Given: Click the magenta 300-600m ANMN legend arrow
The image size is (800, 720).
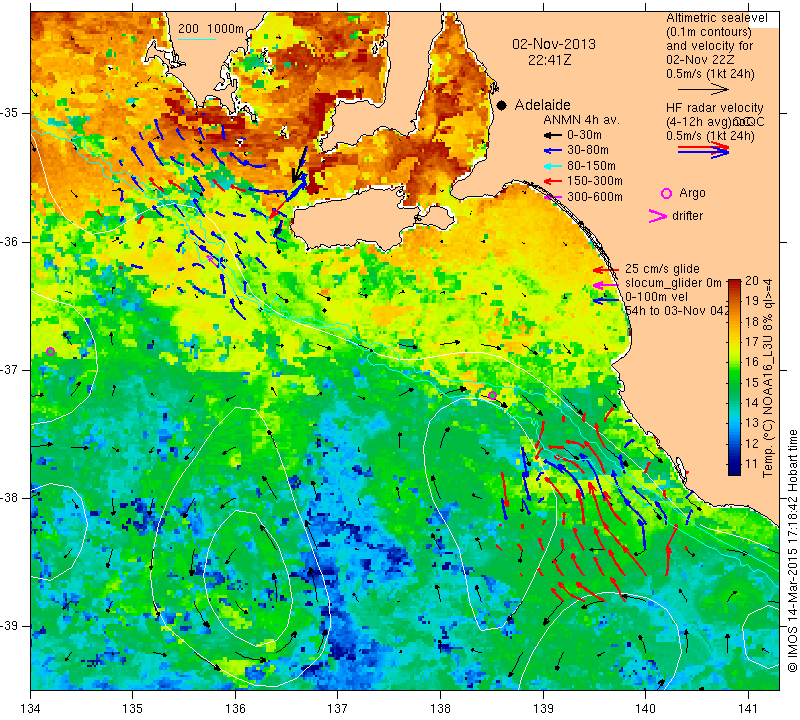Looking at the screenshot, I should pyautogui.click(x=553, y=197).
